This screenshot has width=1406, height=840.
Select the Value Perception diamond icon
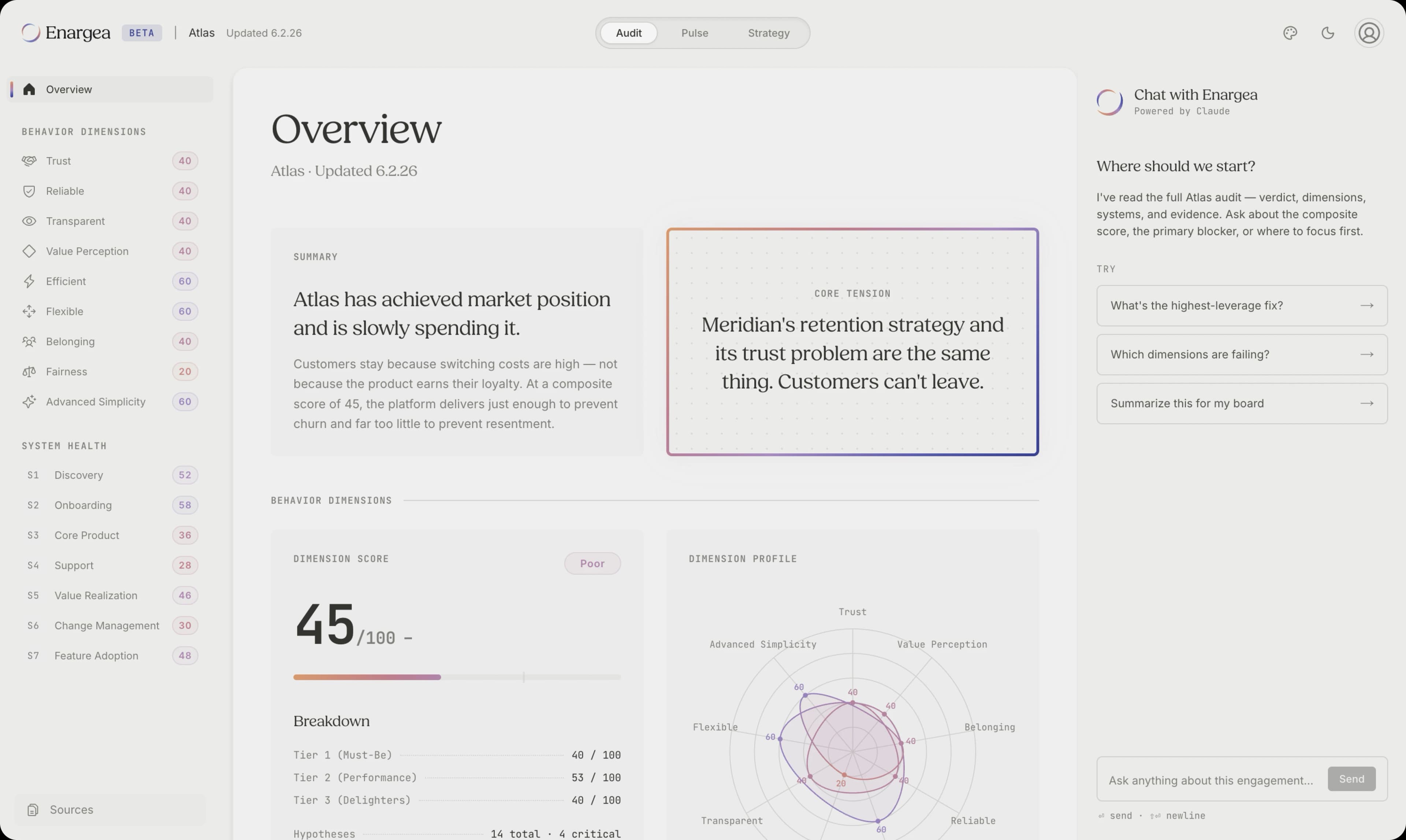coord(29,251)
